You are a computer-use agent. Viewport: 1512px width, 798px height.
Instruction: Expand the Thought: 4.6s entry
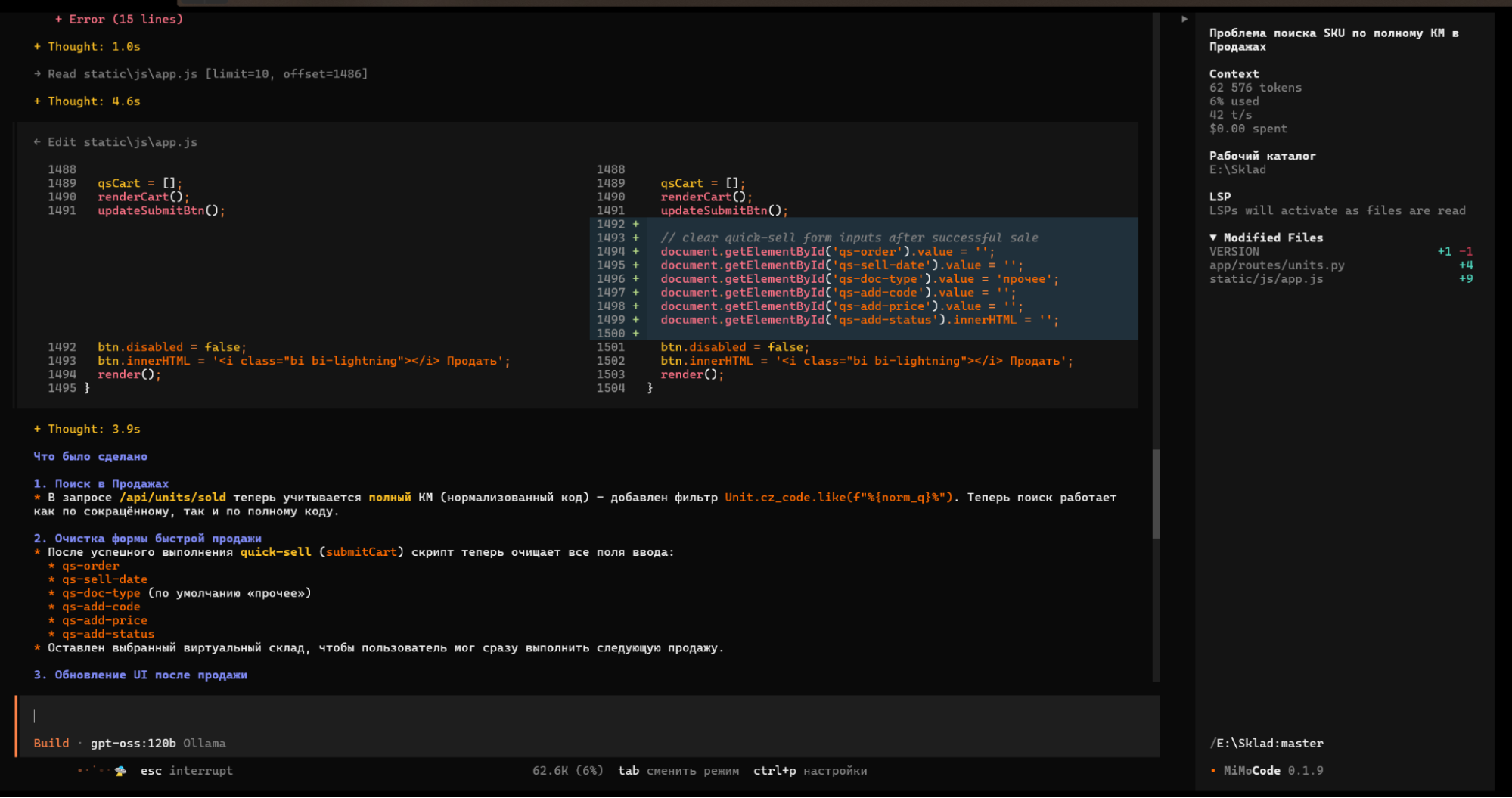pos(87,101)
